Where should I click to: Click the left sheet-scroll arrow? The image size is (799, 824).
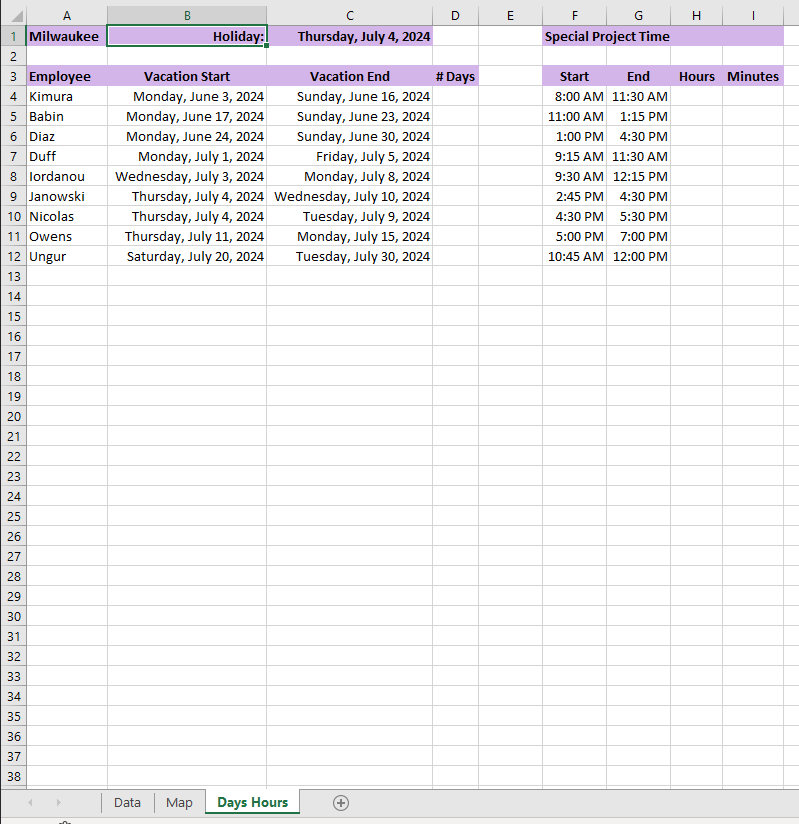(x=29, y=802)
